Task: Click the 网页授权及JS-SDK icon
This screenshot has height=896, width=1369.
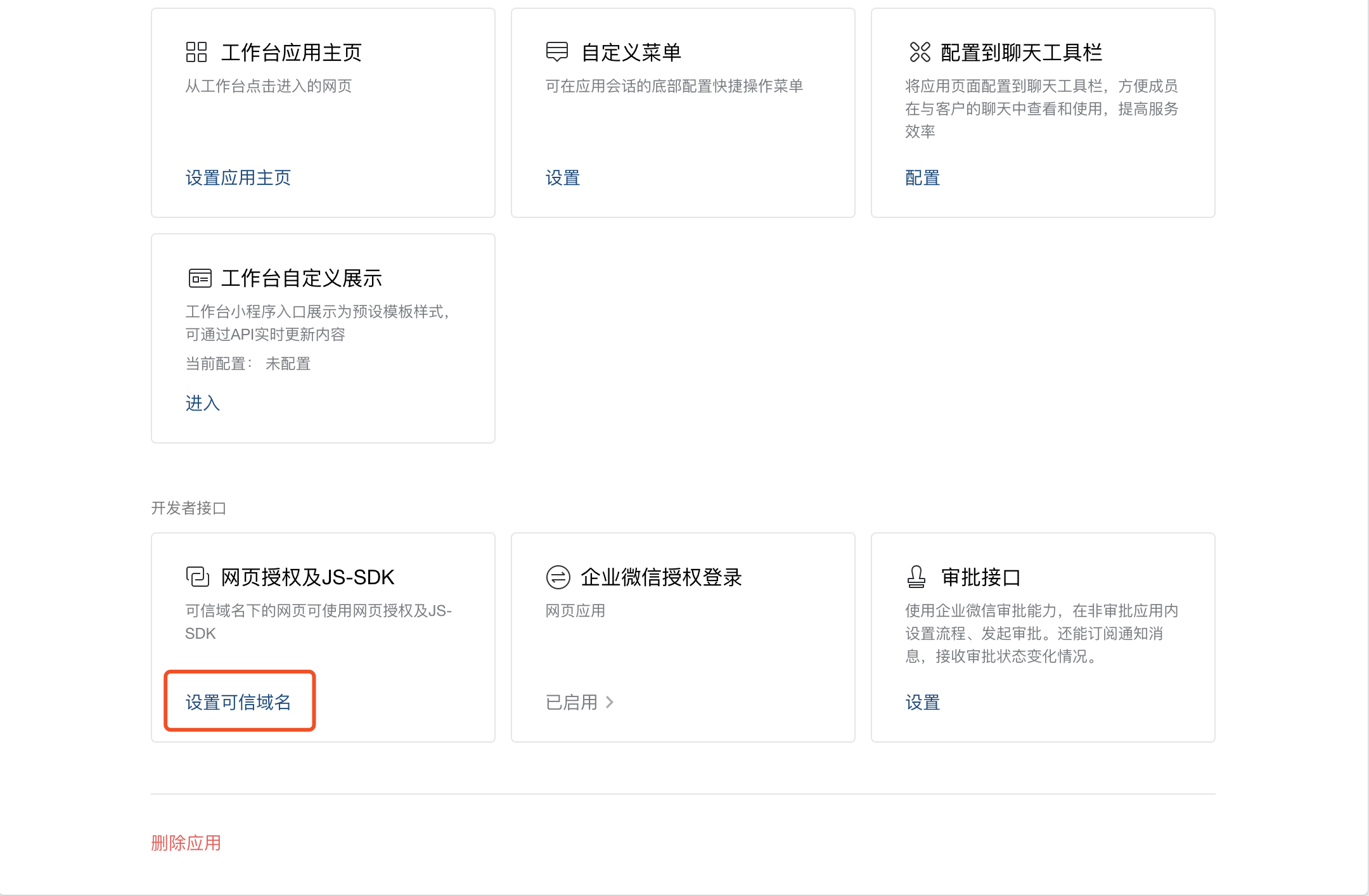Action: [197, 577]
